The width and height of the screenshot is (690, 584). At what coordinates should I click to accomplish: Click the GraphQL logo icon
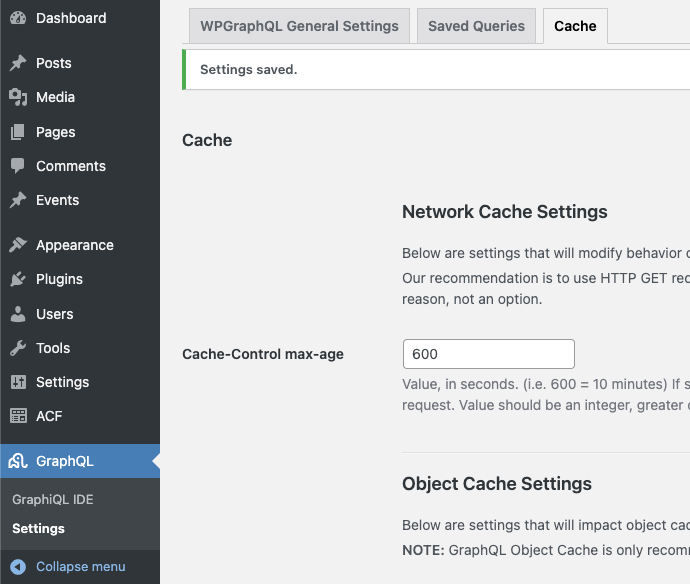18,461
